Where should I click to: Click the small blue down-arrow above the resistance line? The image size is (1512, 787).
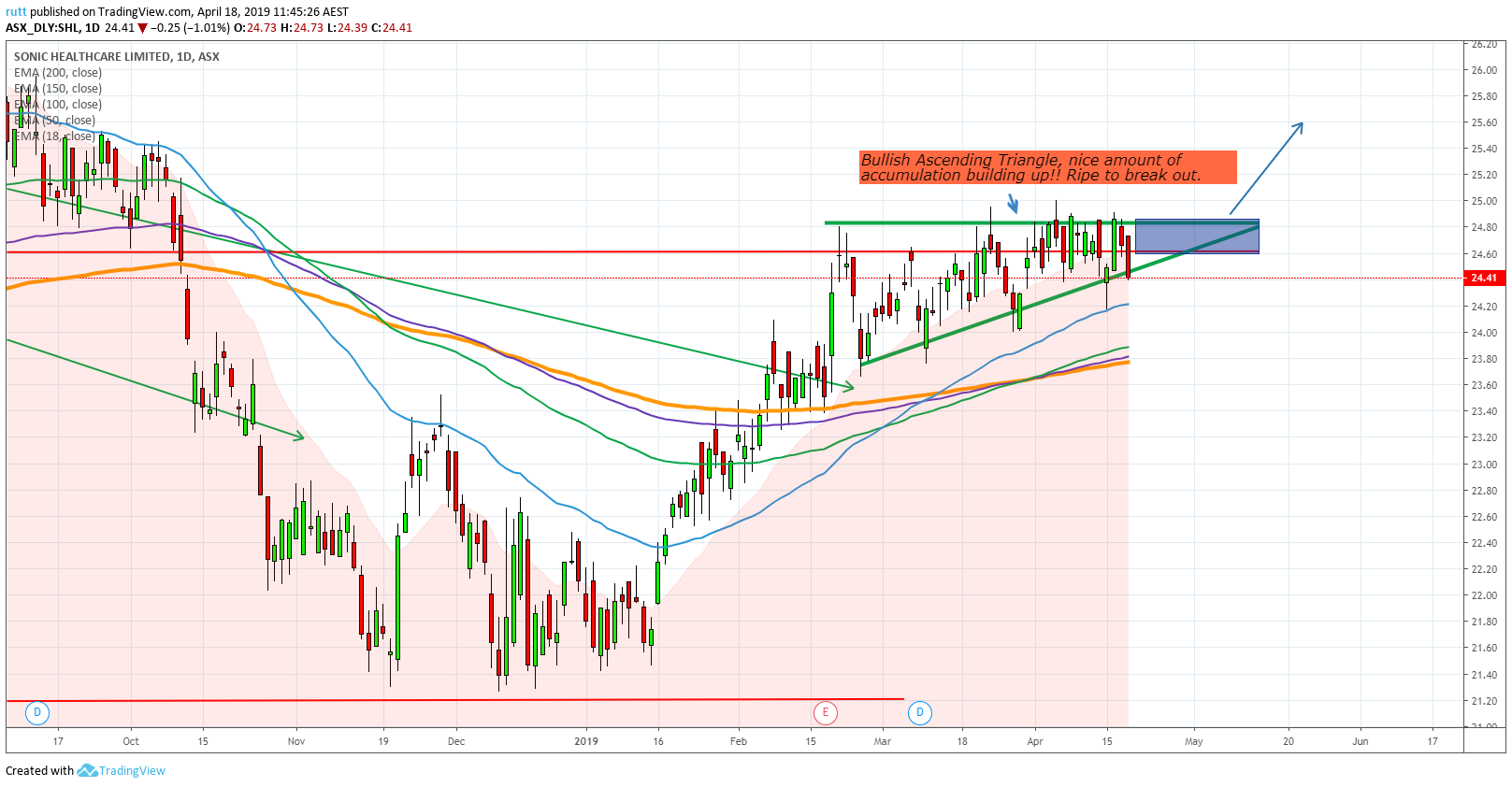(1013, 203)
